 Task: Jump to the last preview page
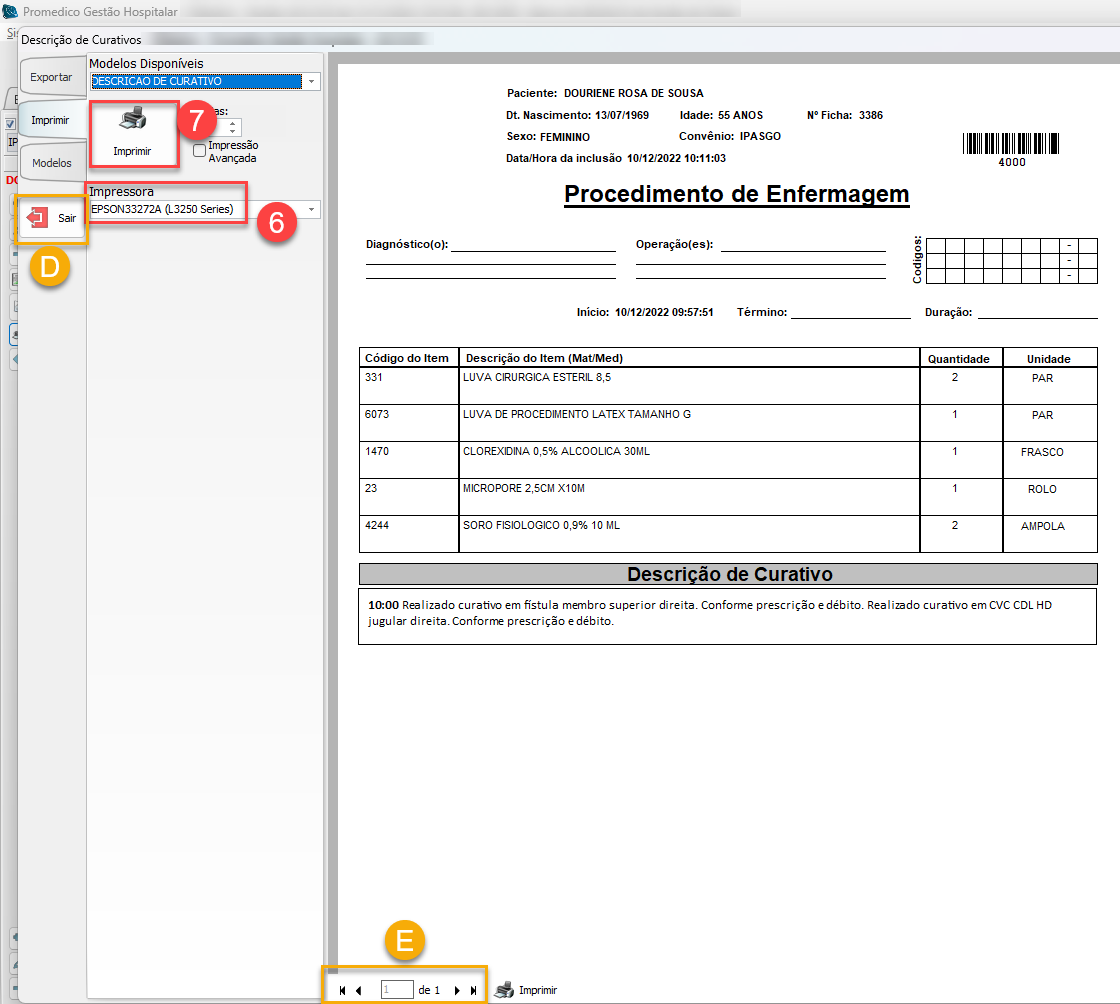(473, 990)
